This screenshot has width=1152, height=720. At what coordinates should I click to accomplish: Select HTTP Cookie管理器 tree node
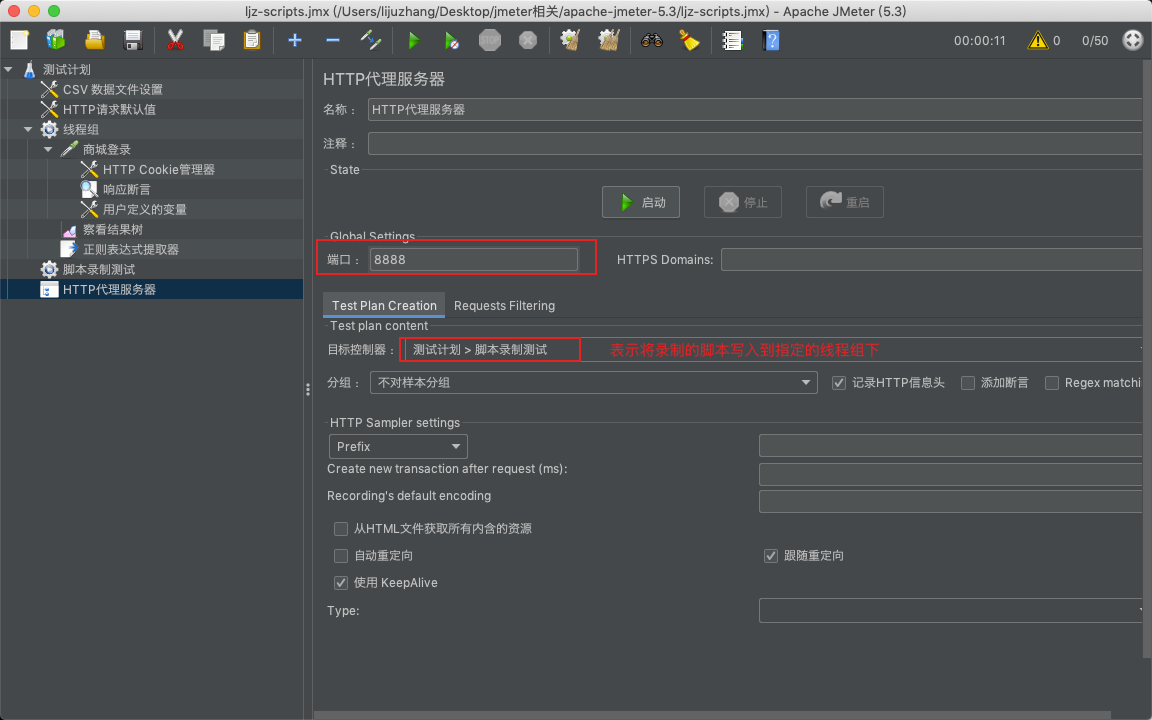pyautogui.click(x=159, y=169)
